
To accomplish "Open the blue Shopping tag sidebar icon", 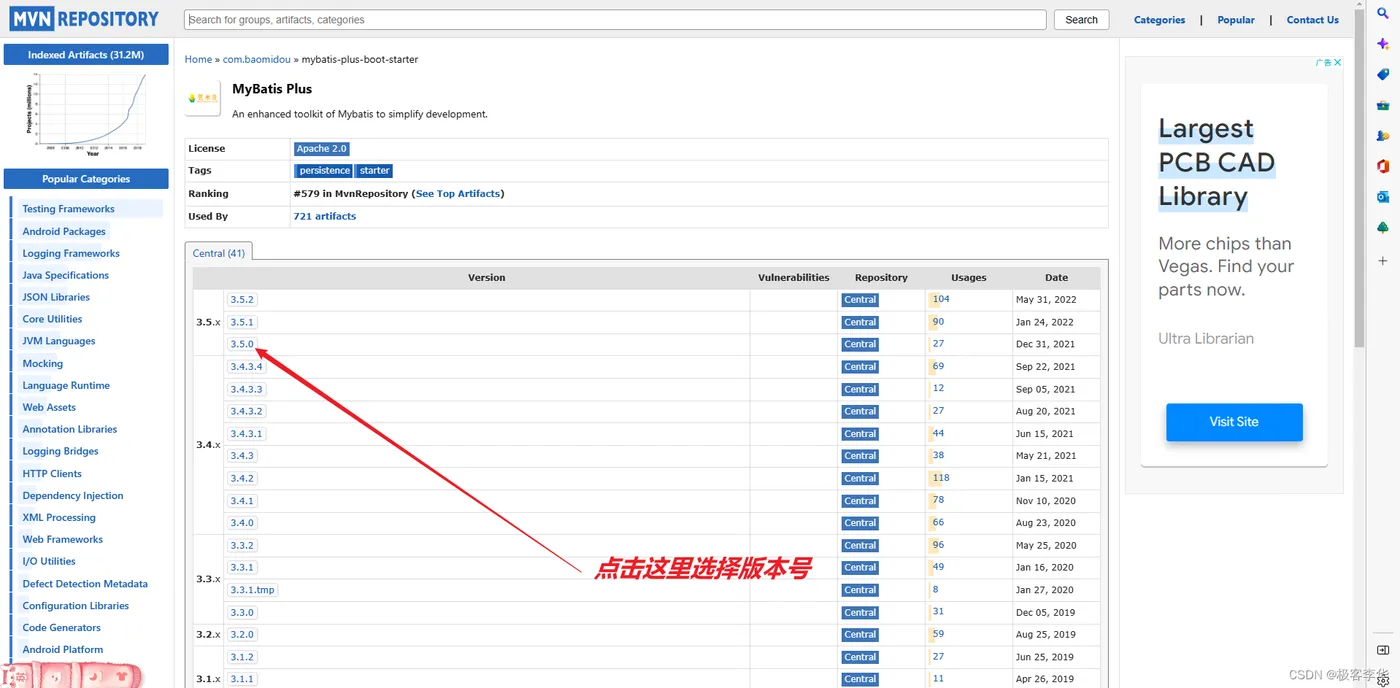I will pos(1383,74).
